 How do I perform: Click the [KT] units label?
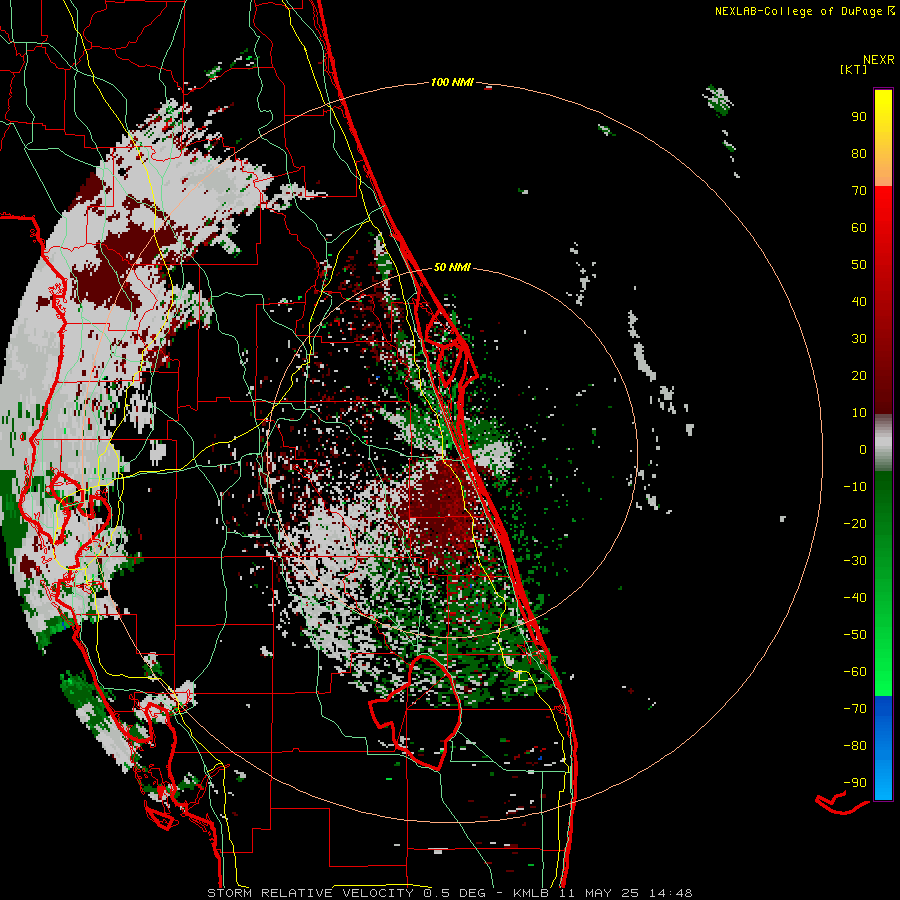click(854, 69)
